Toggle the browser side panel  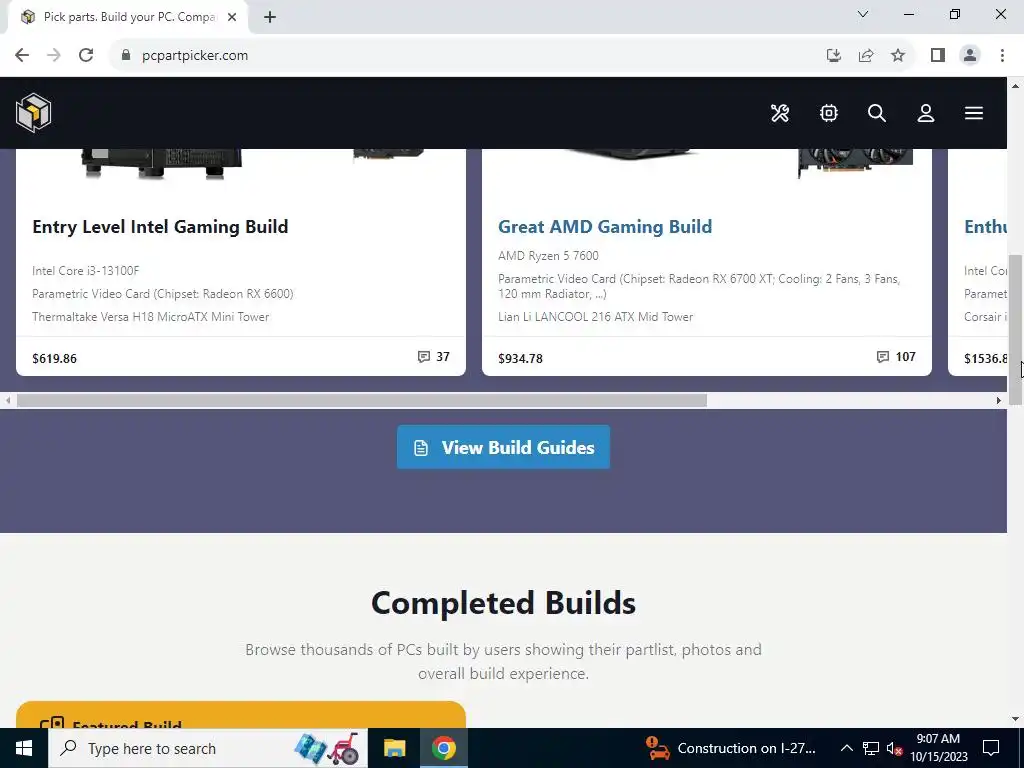coord(938,55)
